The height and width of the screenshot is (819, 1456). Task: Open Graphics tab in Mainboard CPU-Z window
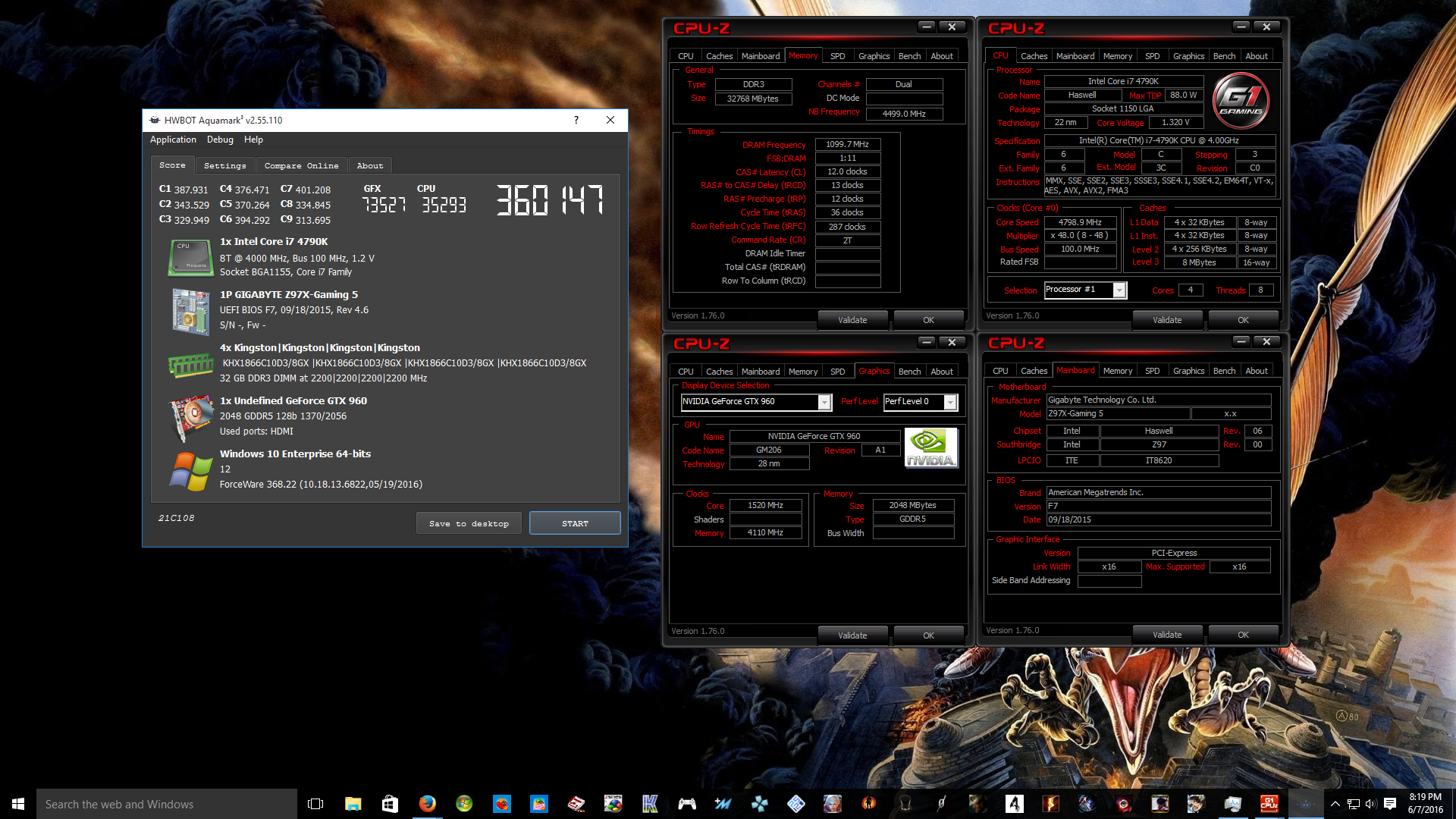1188,371
